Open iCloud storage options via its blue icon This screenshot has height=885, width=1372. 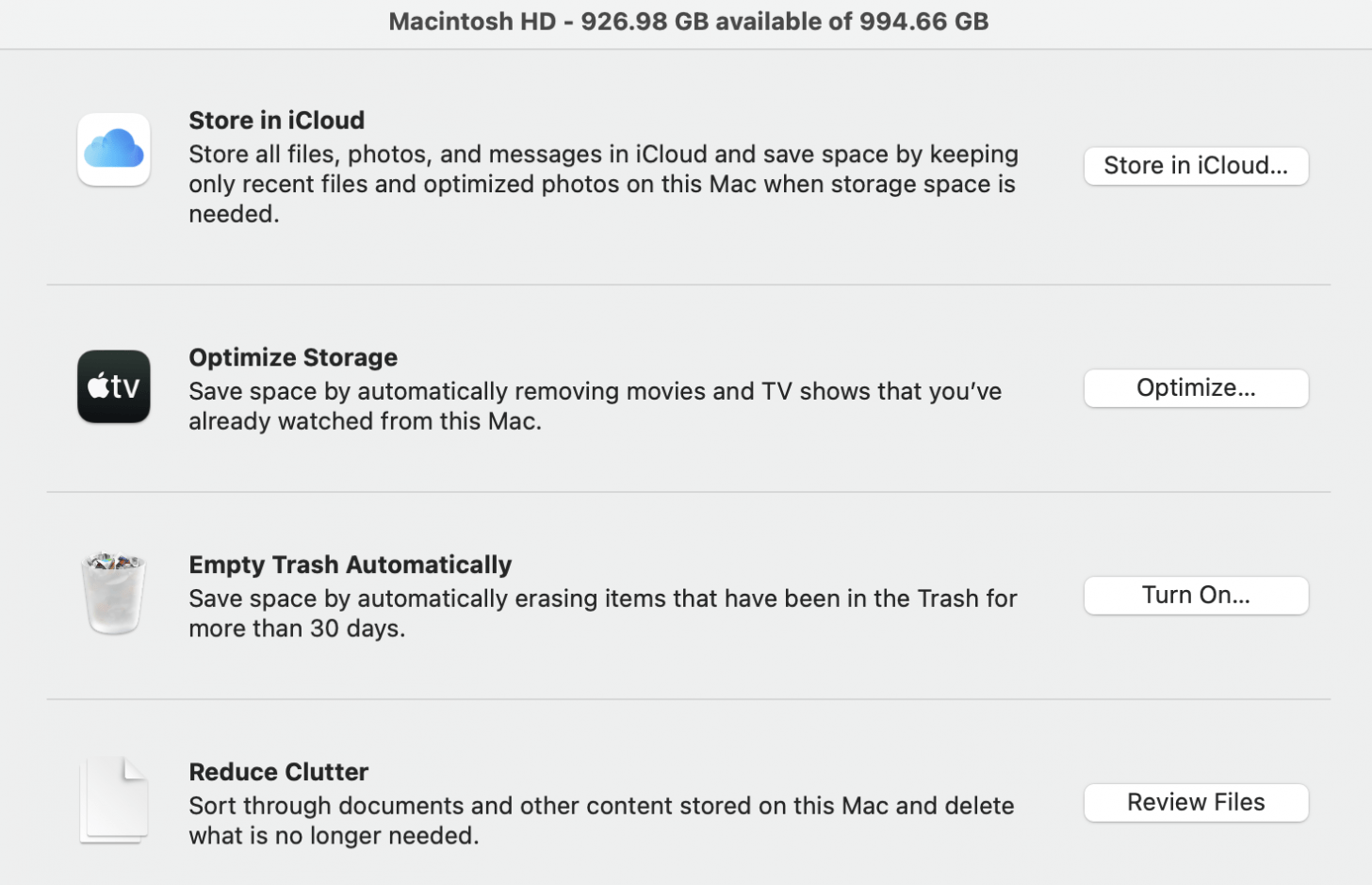(113, 149)
